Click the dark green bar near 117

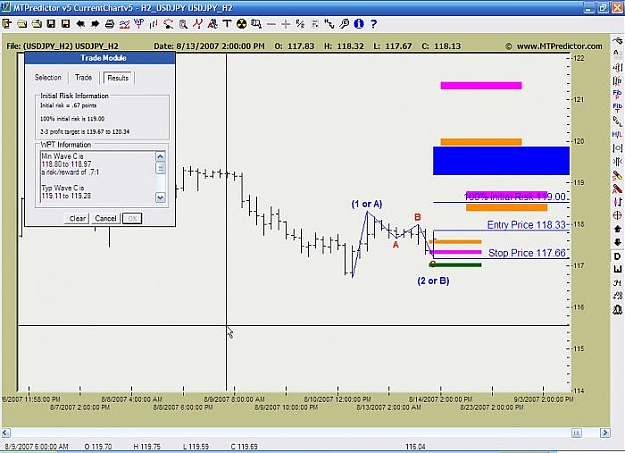[x=456, y=265]
